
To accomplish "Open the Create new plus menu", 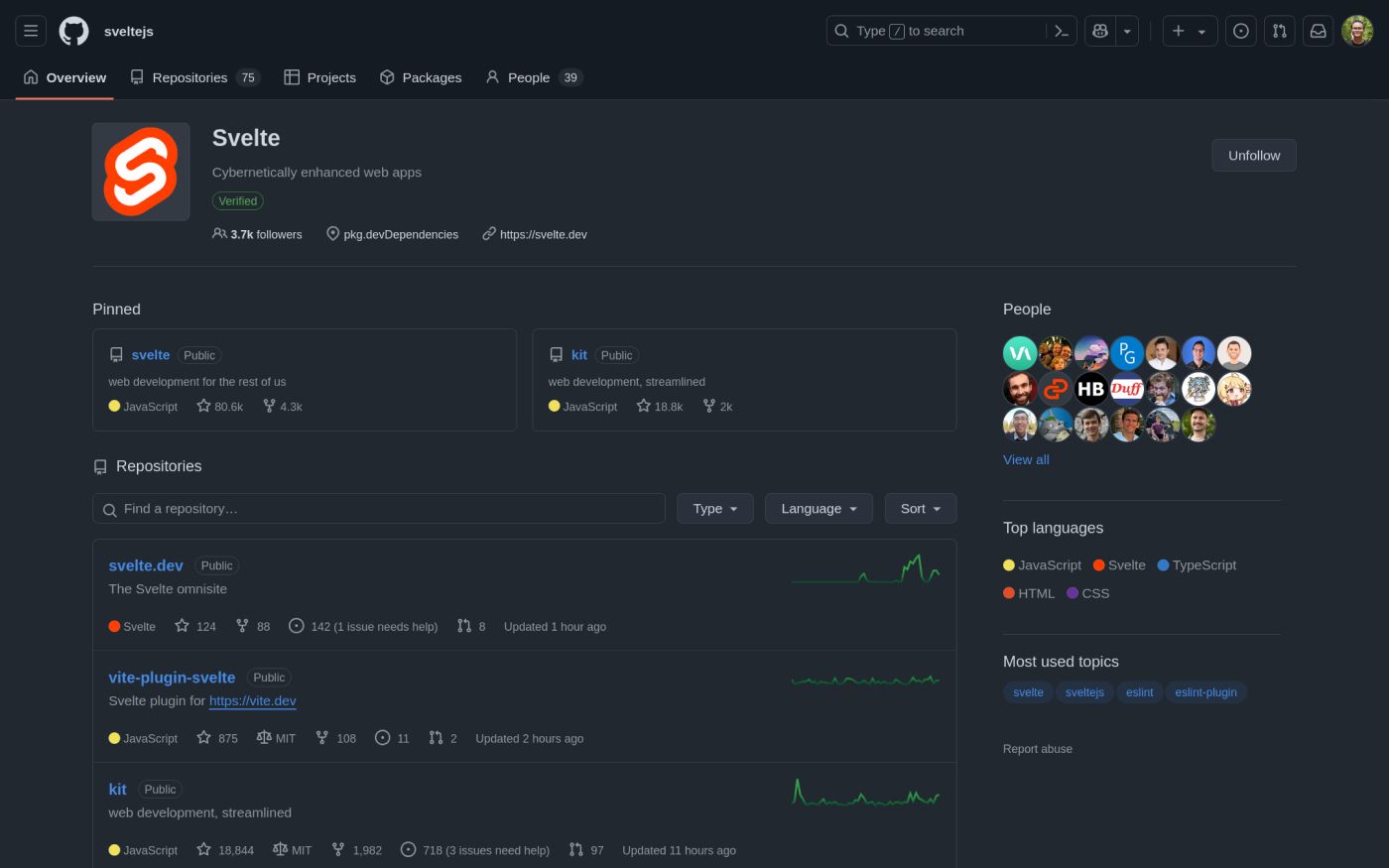I will pos(1190,31).
